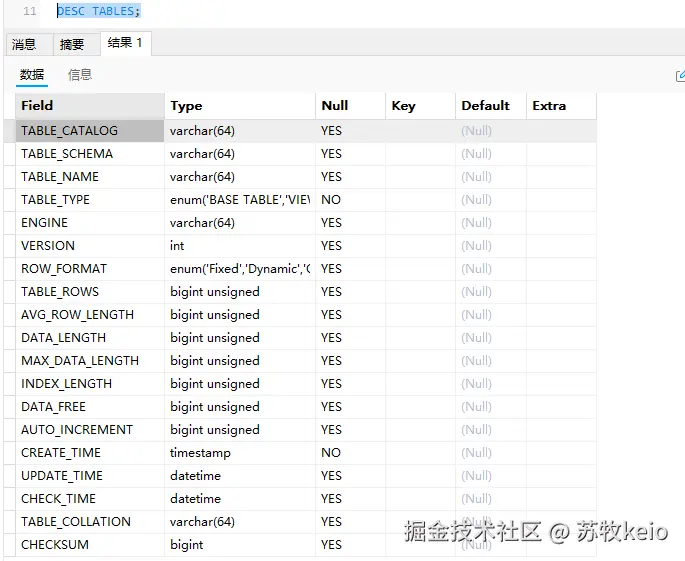Select the AVG_ROW_LENGTH field cell
Image resolution: width=685 pixels, height=561 pixels.
[90, 315]
